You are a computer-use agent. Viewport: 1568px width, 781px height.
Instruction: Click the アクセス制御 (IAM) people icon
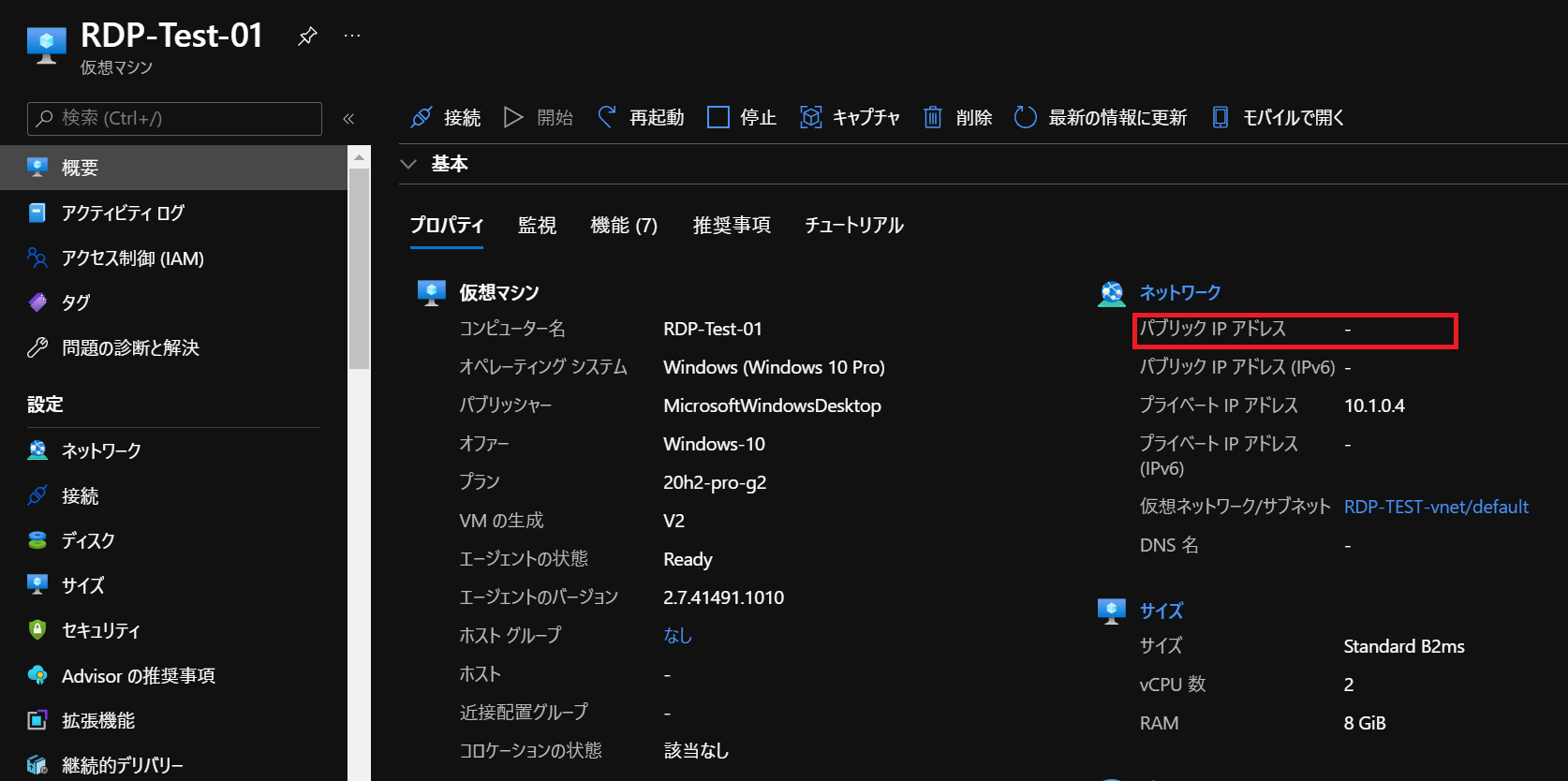click(37, 258)
